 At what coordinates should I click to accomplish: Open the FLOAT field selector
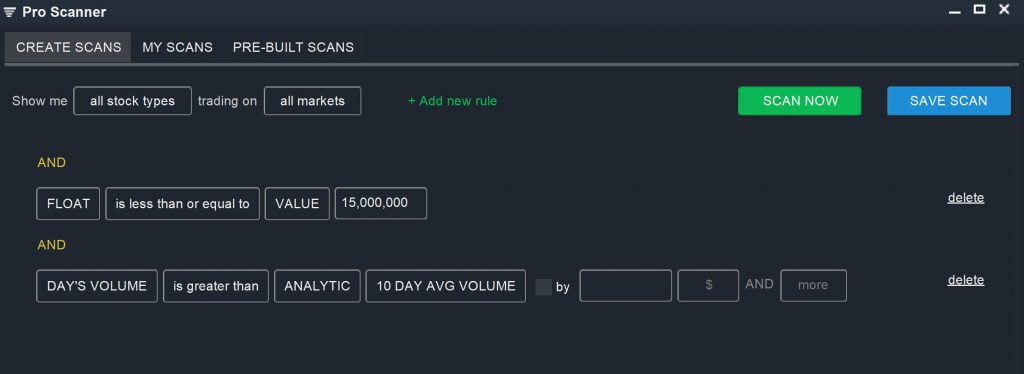pyautogui.click(x=68, y=204)
